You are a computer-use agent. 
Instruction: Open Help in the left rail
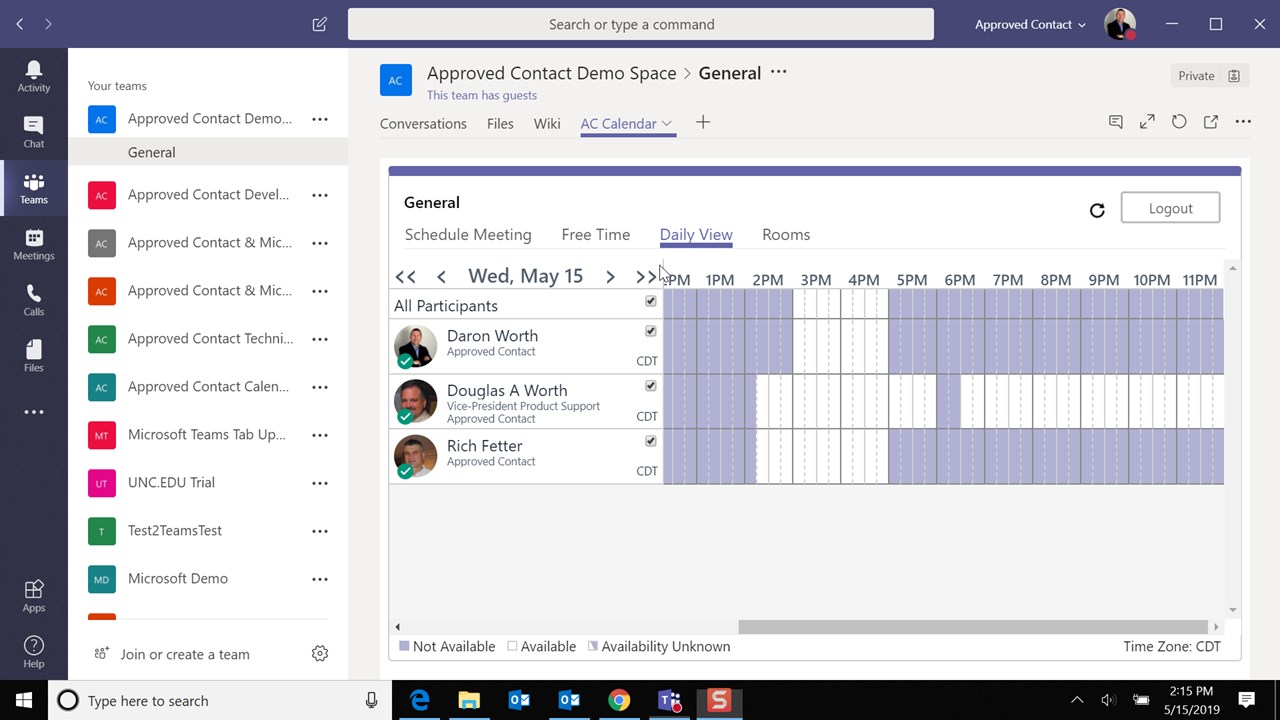tap(34, 652)
